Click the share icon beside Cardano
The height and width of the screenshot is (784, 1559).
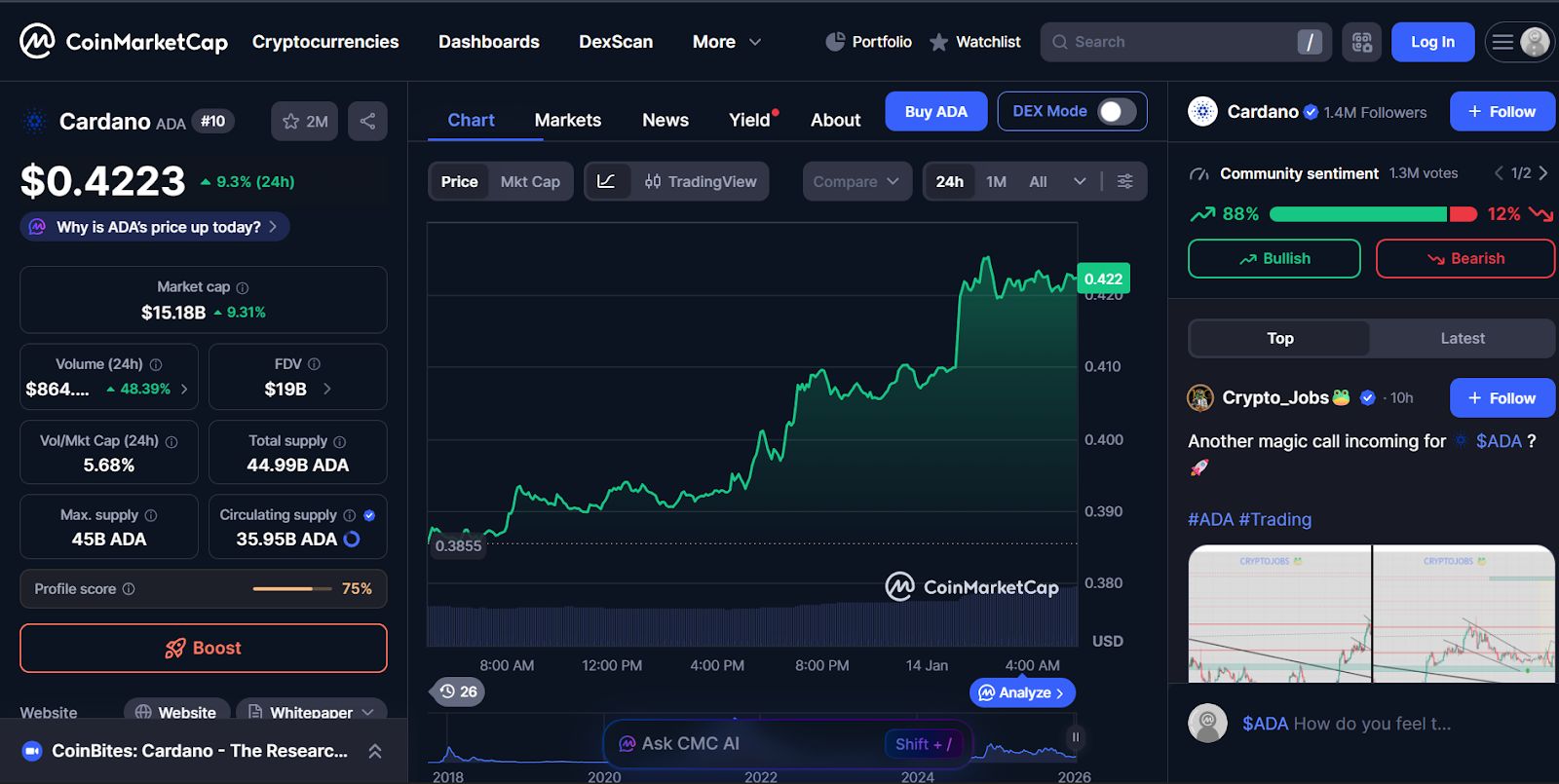point(367,121)
